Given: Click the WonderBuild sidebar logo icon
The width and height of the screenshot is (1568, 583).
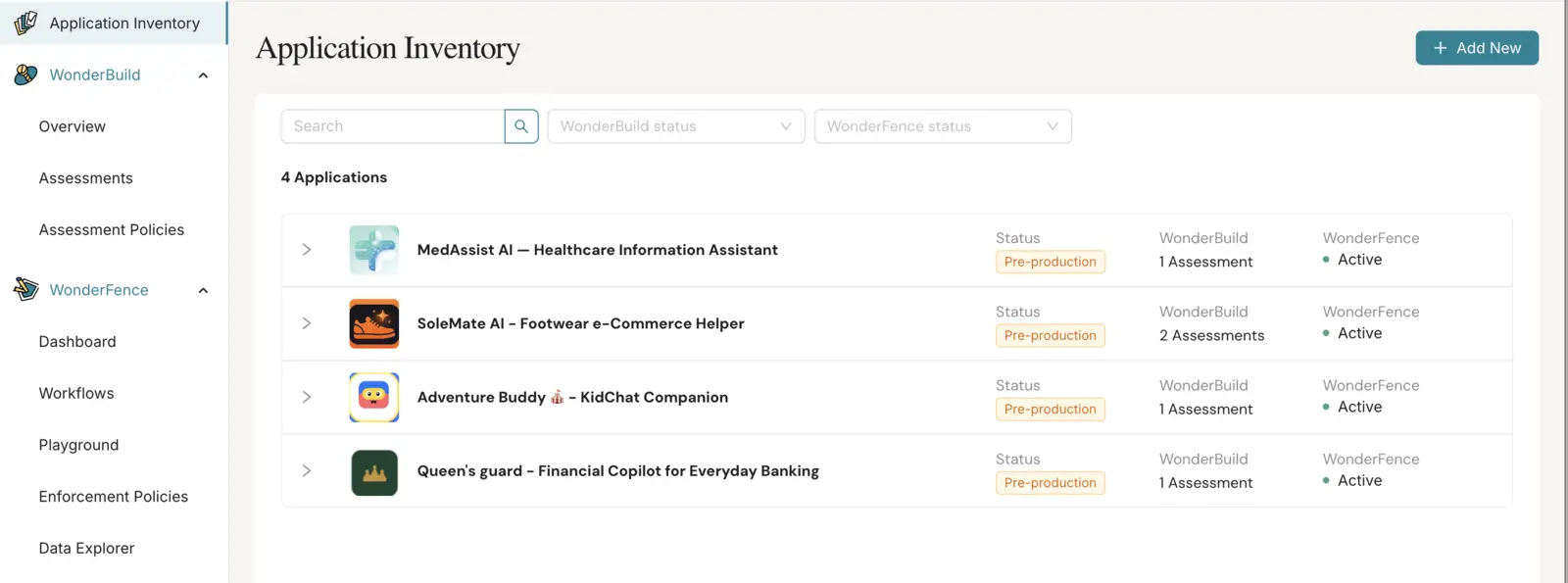Looking at the screenshot, I should coord(25,74).
